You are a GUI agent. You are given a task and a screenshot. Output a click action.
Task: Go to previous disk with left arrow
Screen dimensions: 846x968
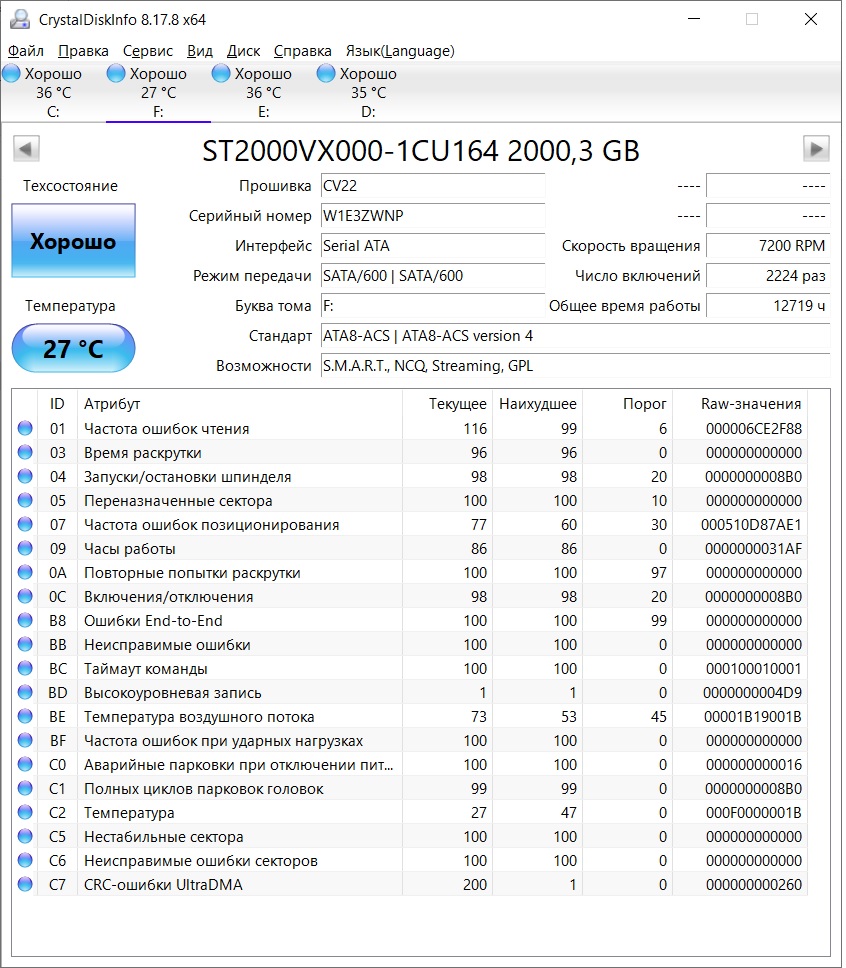pyautogui.click(x=26, y=149)
